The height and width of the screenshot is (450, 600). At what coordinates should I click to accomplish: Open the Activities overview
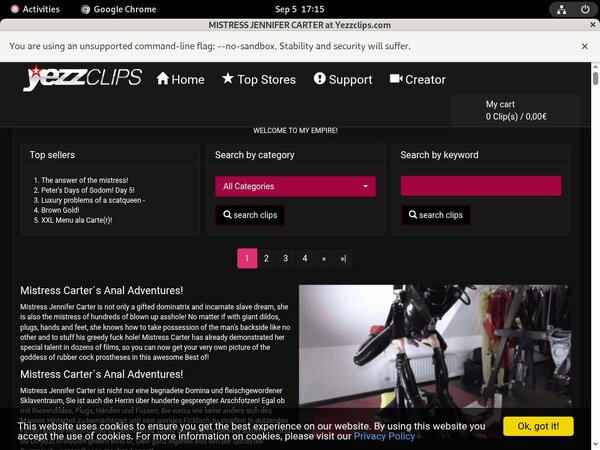[x=33, y=9]
